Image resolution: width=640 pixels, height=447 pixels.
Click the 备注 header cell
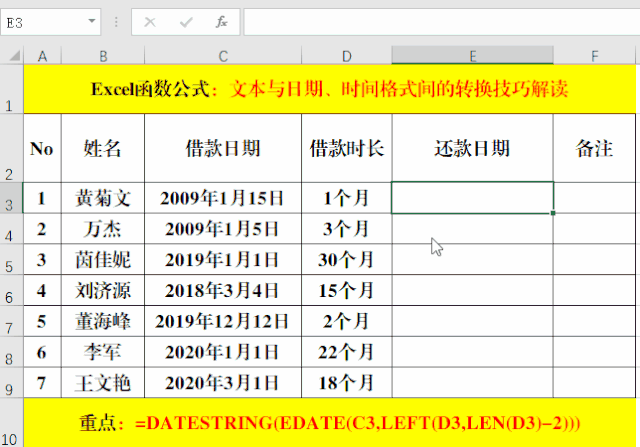point(594,148)
